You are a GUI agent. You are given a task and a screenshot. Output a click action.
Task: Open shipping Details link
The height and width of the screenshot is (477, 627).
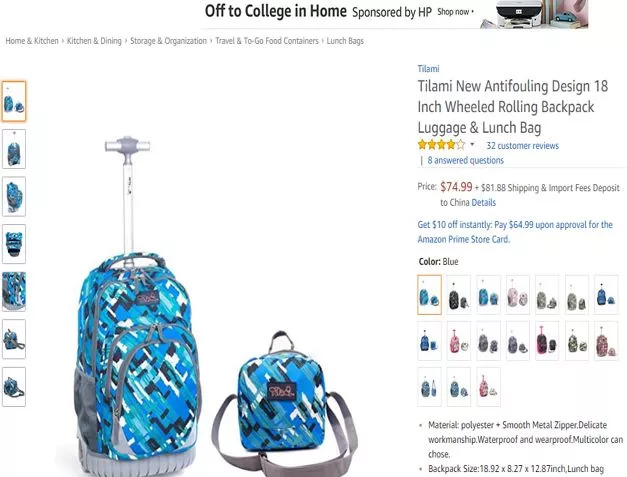click(x=483, y=202)
